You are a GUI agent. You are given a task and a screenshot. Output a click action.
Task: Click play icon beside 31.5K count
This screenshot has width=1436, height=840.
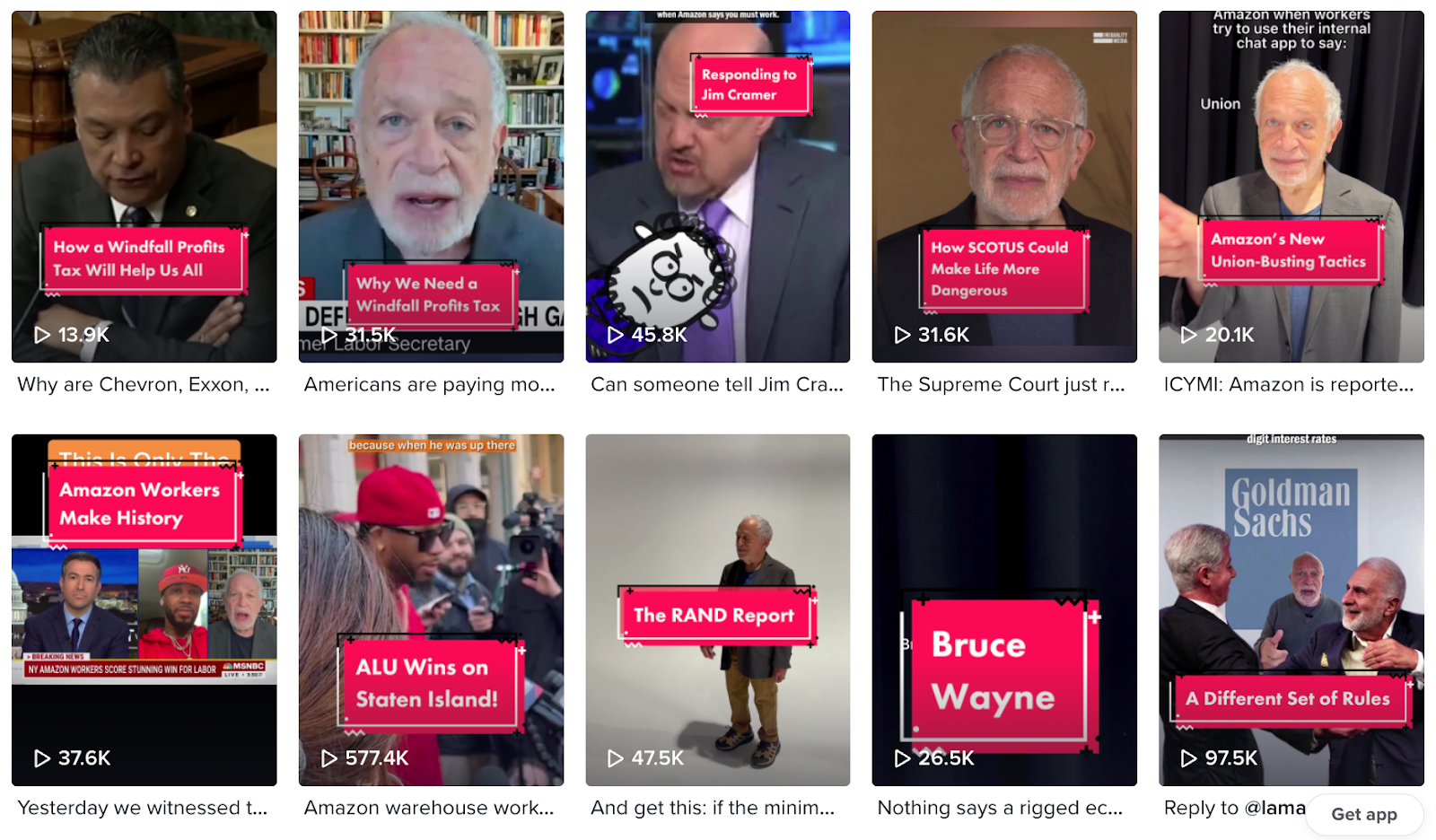(x=329, y=335)
